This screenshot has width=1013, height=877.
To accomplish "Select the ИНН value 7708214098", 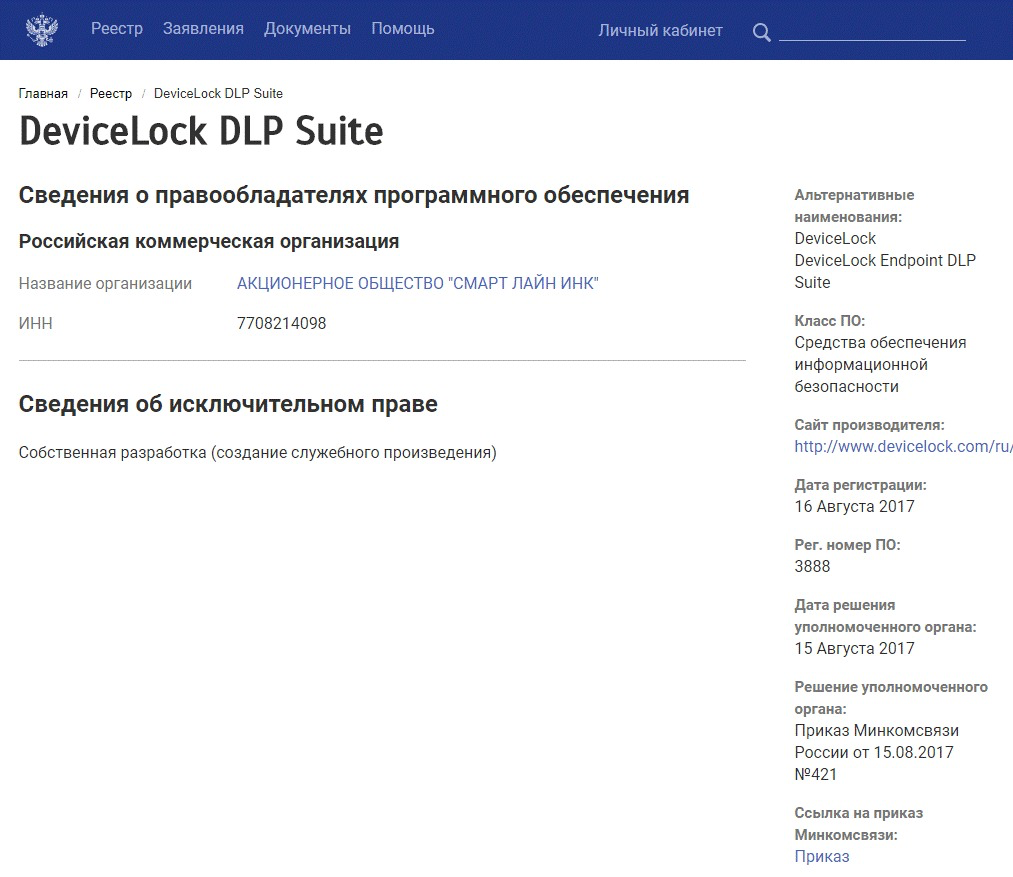I will click(x=282, y=323).
